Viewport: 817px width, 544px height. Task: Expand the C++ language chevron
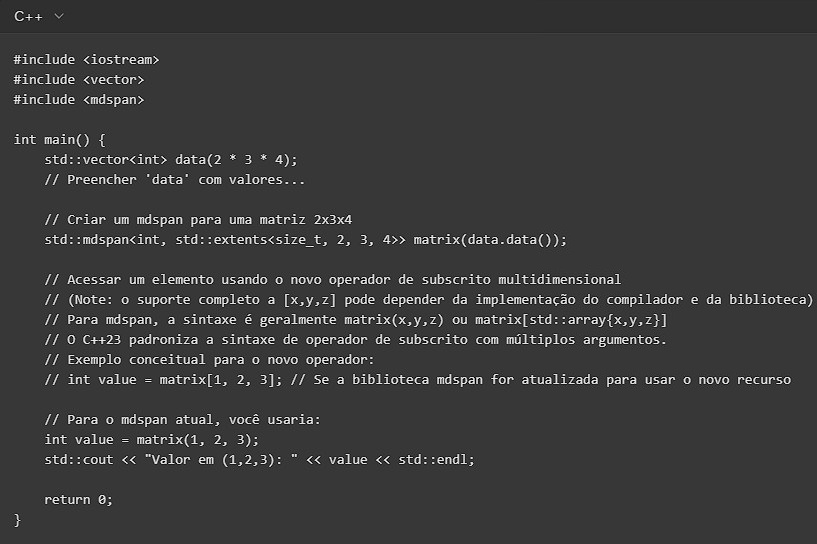pos(58,17)
